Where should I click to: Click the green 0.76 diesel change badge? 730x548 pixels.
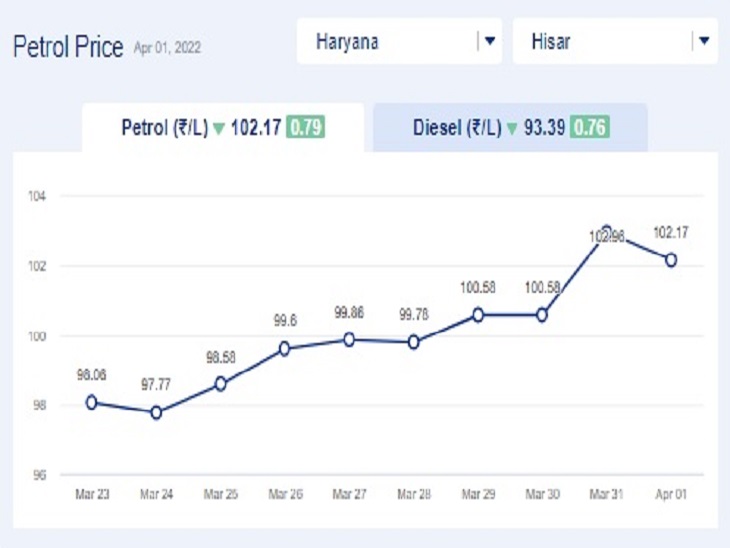pos(590,128)
